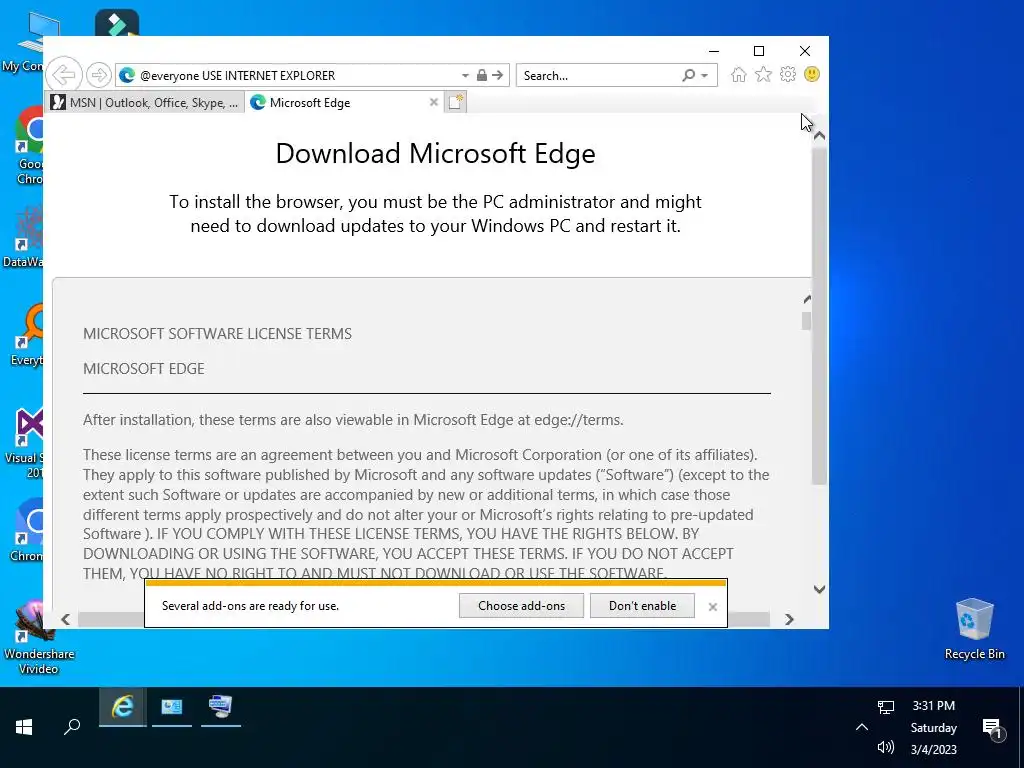Screen dimensions: 1024x768
Task: Open the address bar autocomplete dropdown arrow
Action: coord(465,76)
